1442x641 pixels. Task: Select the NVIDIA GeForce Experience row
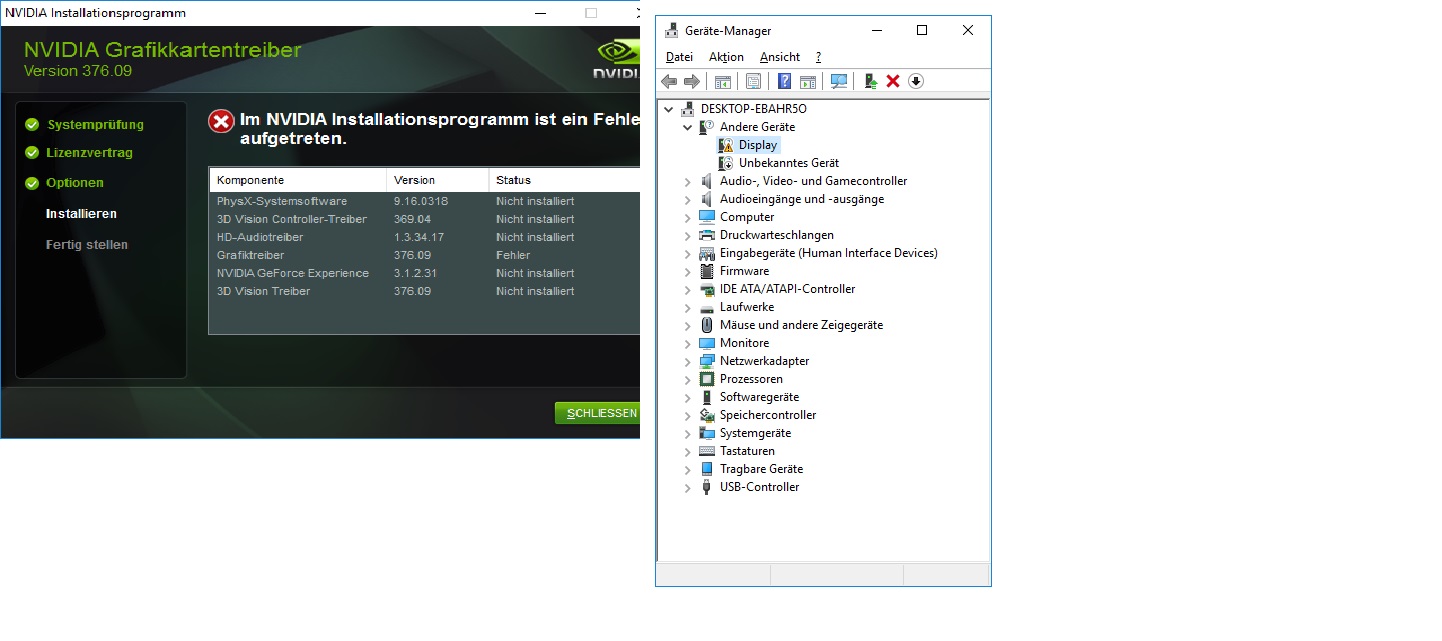pos(424,273)
